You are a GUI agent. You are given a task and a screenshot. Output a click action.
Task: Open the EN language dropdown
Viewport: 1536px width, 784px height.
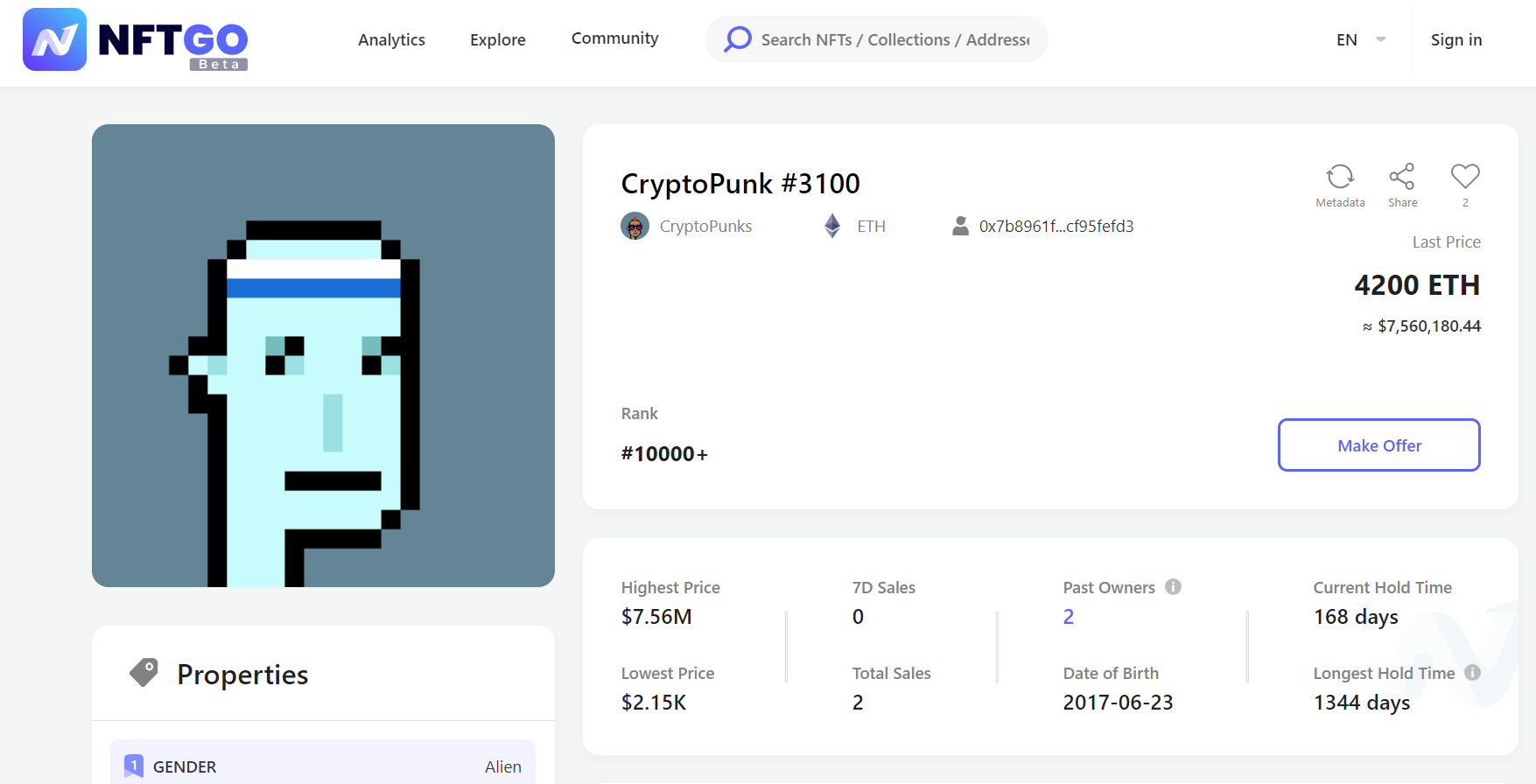pos(1347,40)
